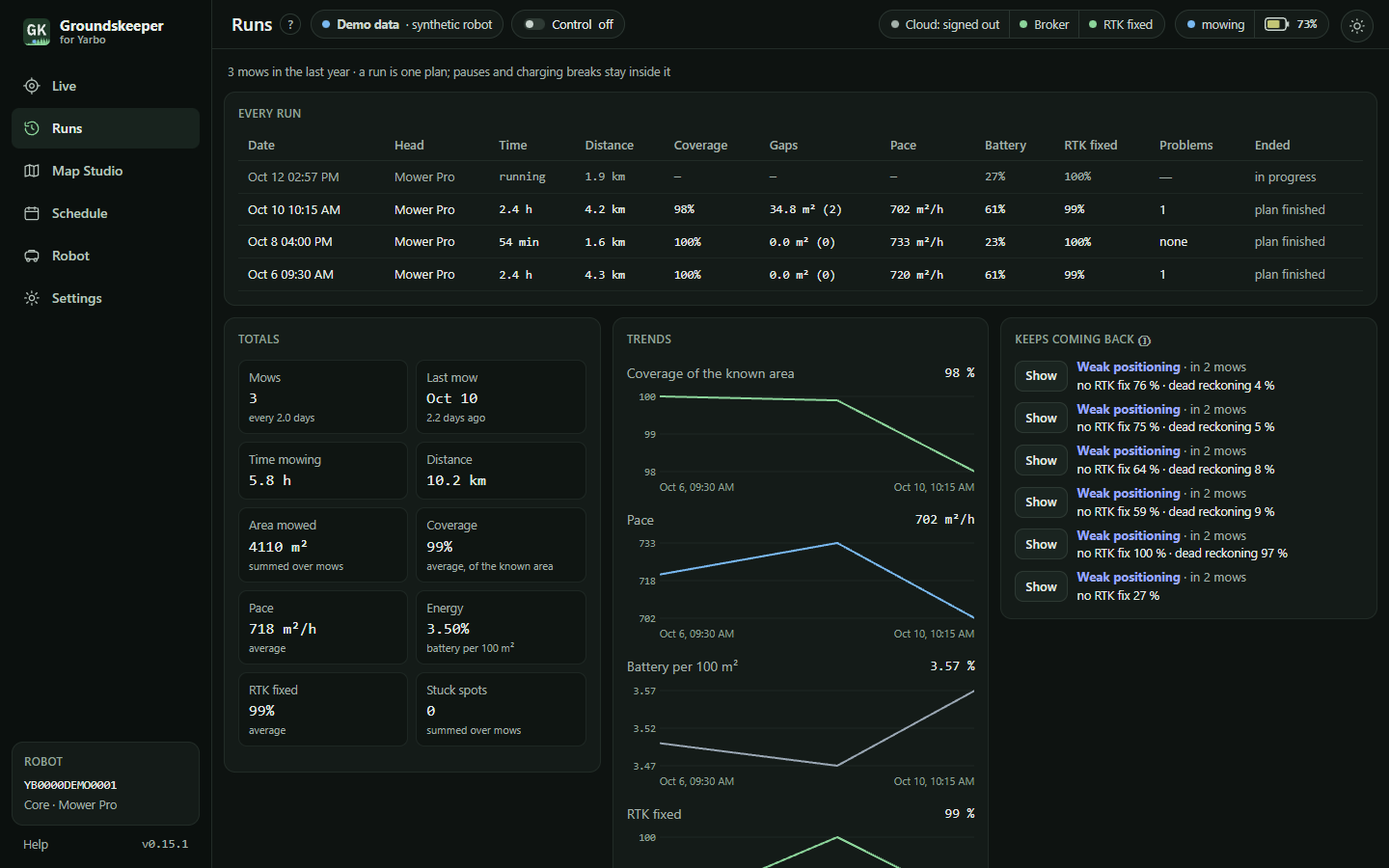Click the mowing status pill

point(1215,25)
